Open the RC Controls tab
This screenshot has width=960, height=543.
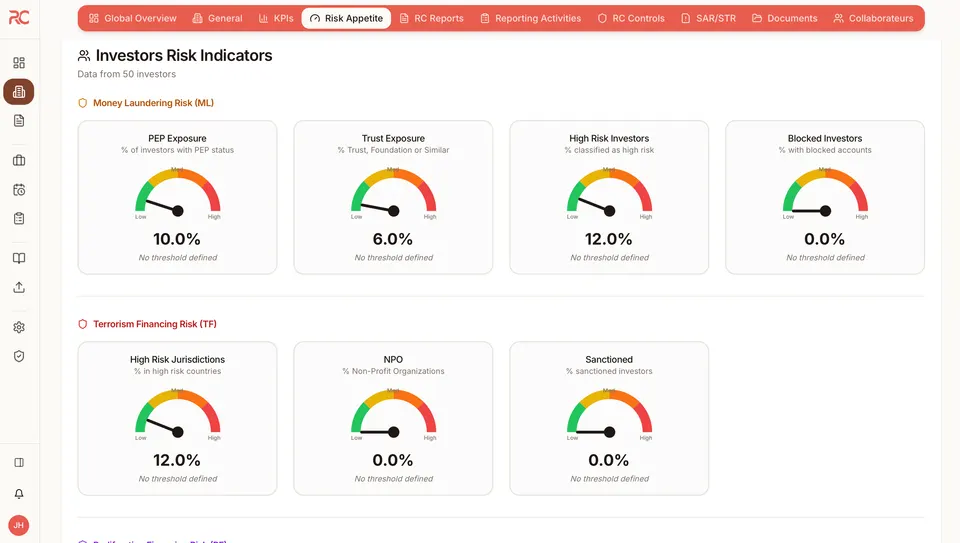click(x=631, y=18)
